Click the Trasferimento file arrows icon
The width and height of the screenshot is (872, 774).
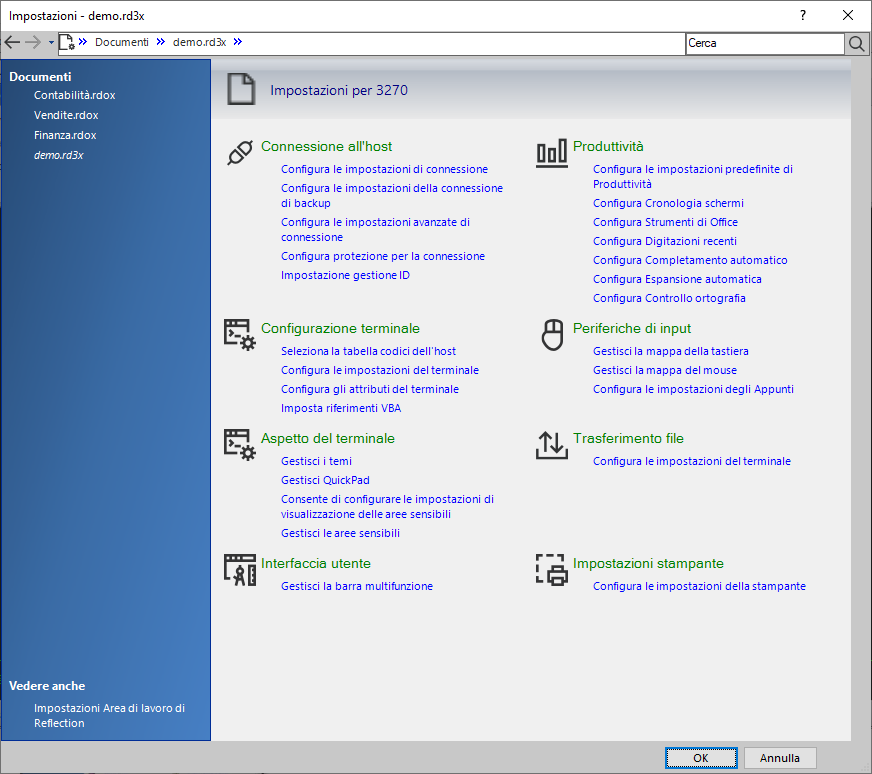pos(551,445)
